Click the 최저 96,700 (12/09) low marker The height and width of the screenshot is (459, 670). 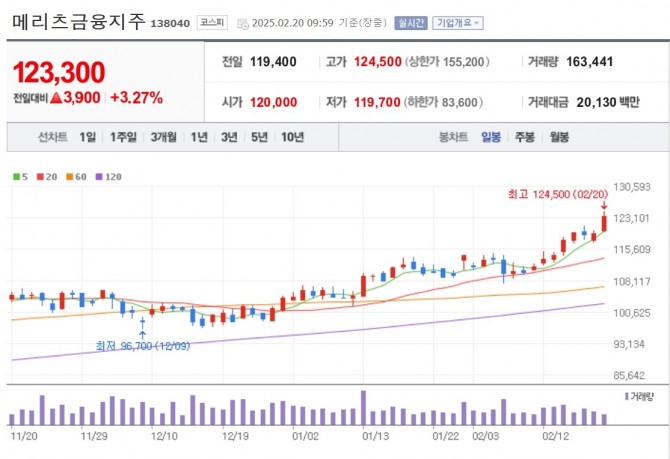click(143, 346)
